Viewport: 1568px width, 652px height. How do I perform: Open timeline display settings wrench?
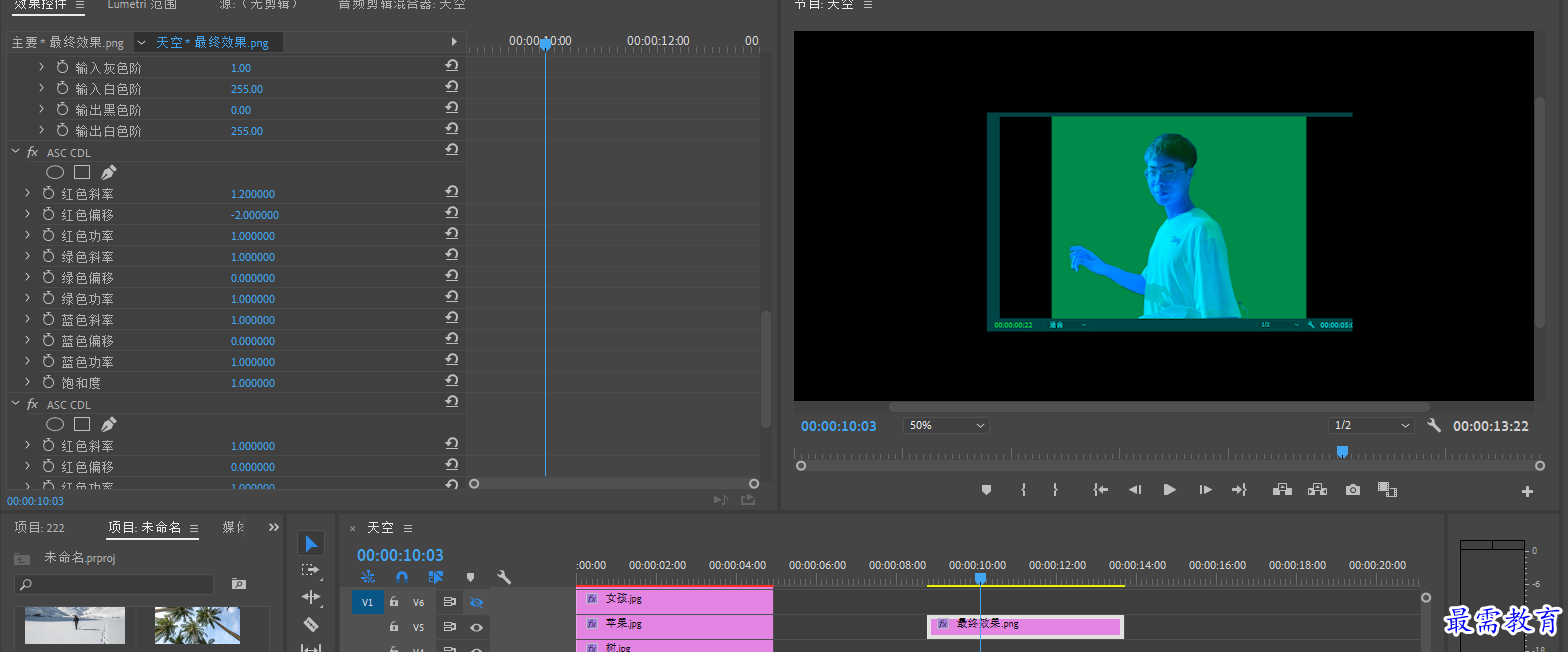[504, 577]
